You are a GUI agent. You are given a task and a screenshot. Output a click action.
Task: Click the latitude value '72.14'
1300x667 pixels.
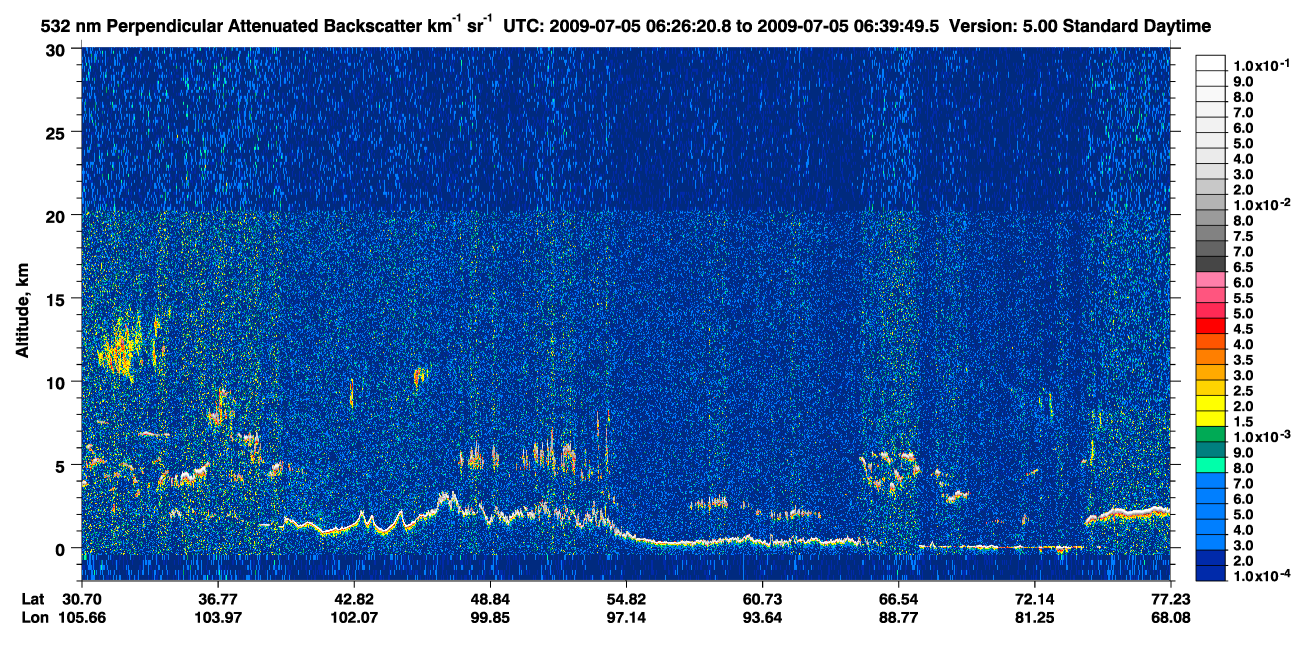point(1033,598)
